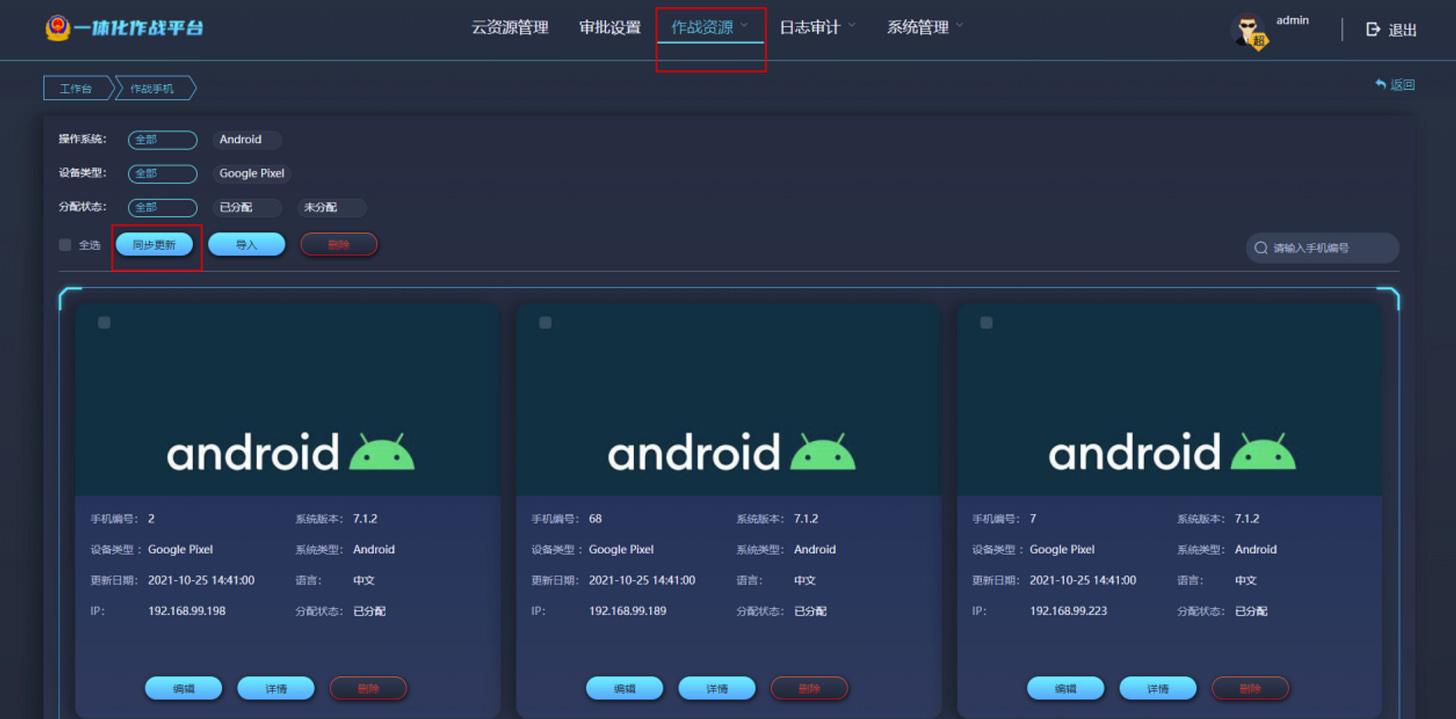Open the 审批设置 menu
The height and width of the screenshot is (719, 1456).
tap(610, 28)
